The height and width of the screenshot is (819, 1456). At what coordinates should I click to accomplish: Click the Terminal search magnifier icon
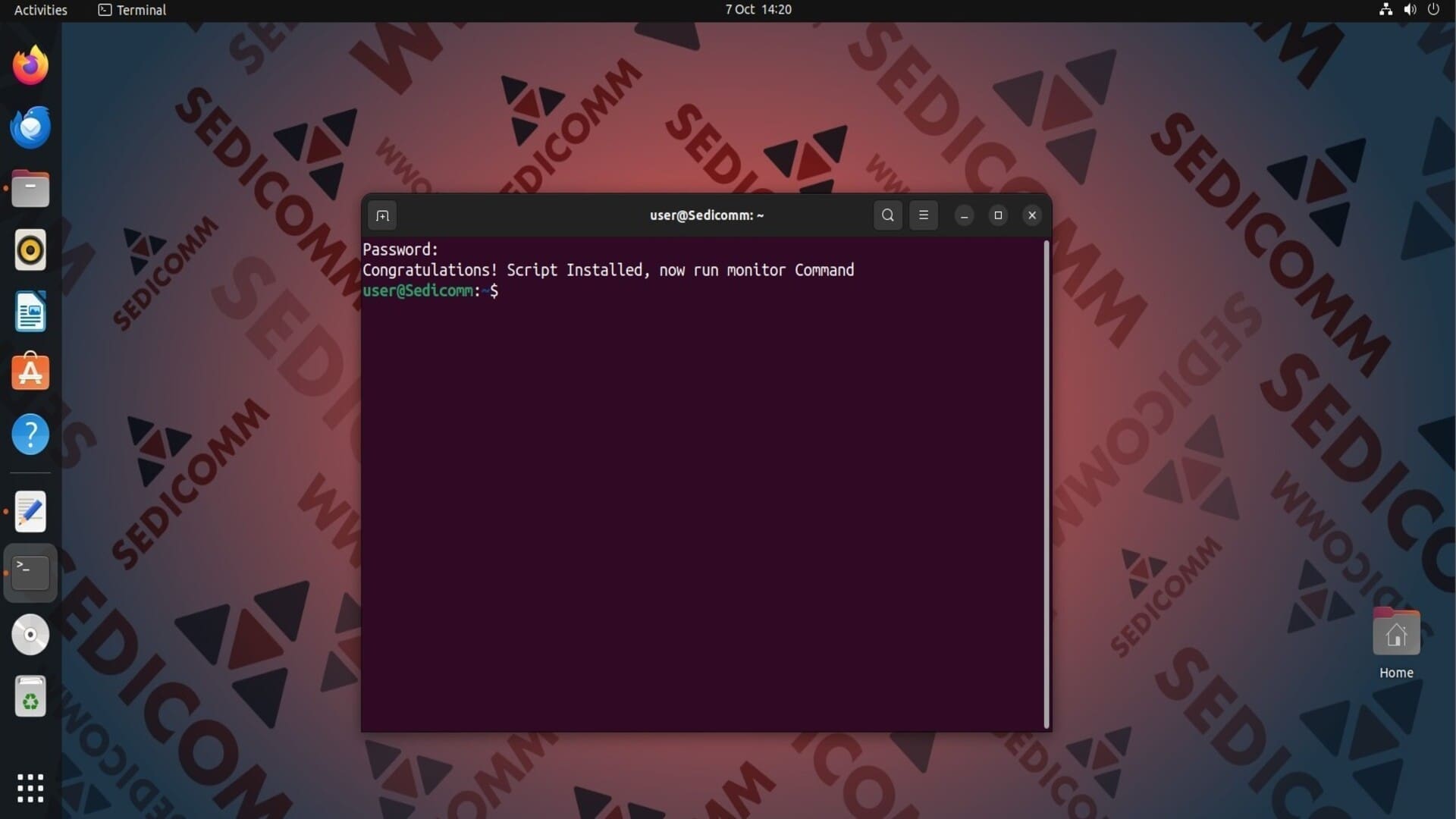click(x=888, y=215)
